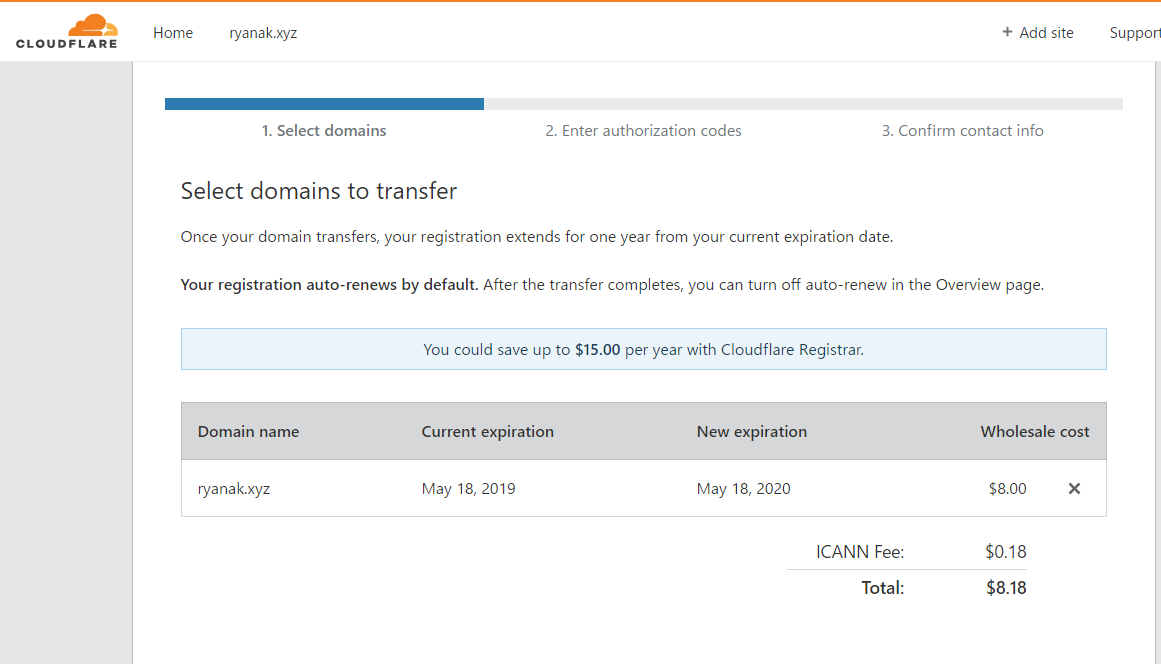The height and width of the screenshot is (664, 1161).
Task: Open the ryanak.xyz site in navigation
Action: pos(263,33)
